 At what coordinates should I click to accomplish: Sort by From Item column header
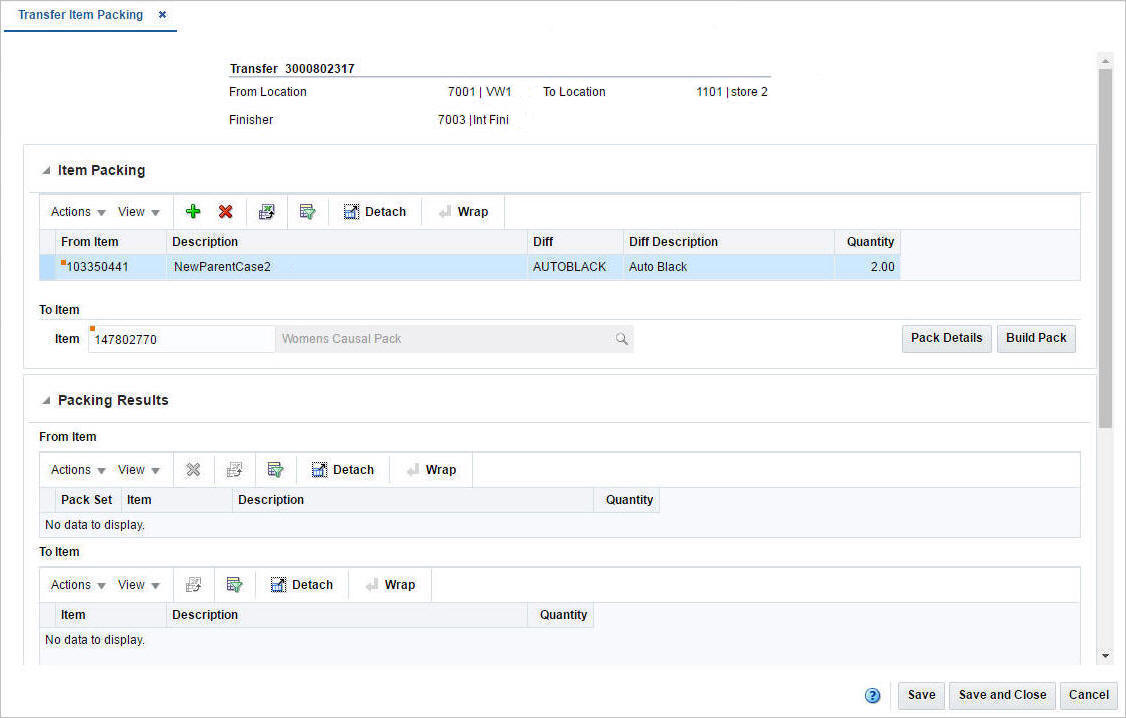point(111,242)
